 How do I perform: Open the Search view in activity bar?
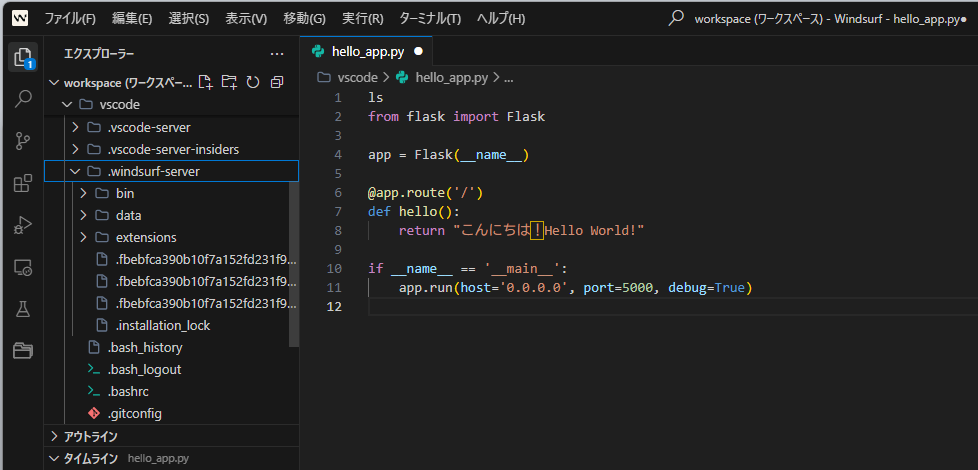pyautogui.click(x=23, y=98)
